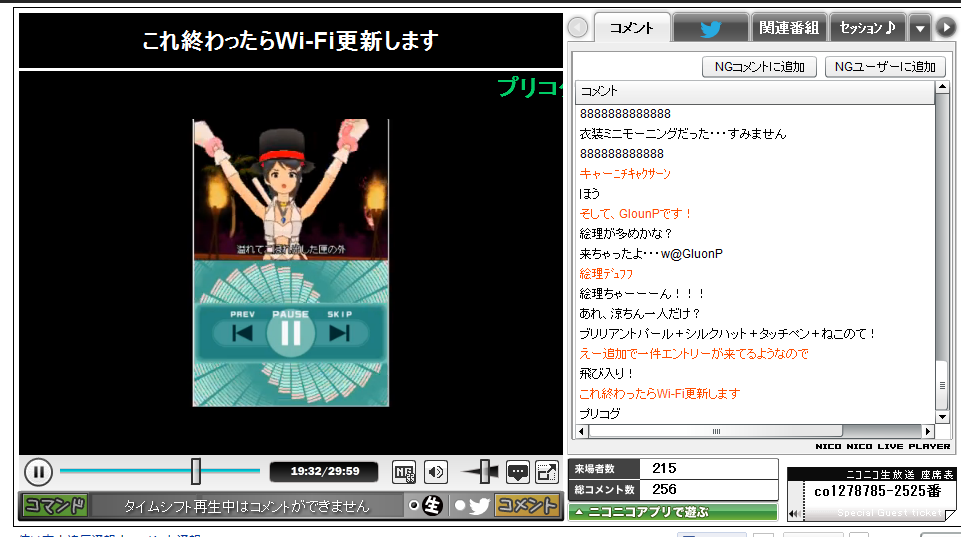The width and height of the screenshot is (961, 537).
Task: Click the 19:32/29:59 time display
Action: click(324, 471)
